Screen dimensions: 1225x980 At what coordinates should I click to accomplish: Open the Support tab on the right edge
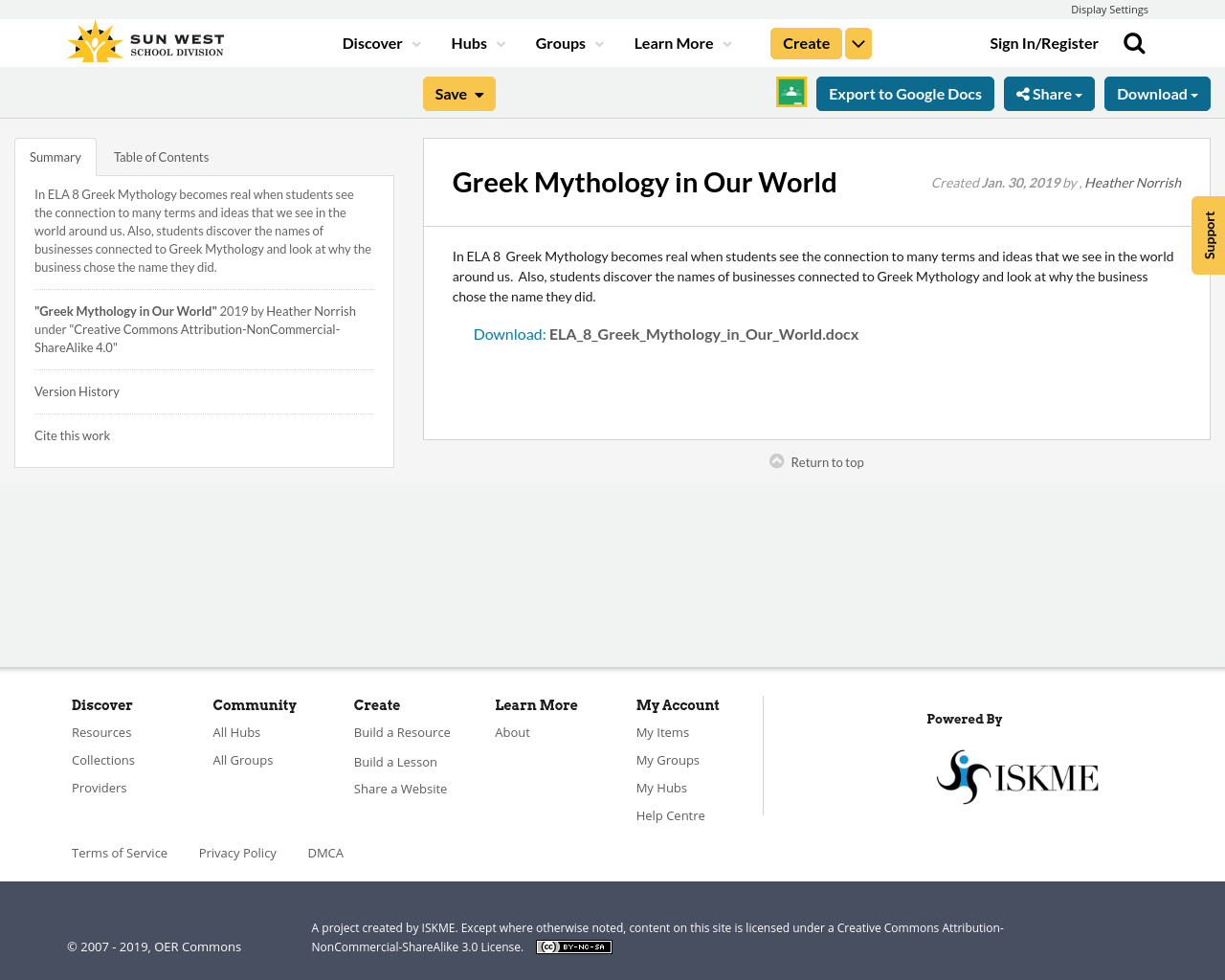click(x=1208, y=234)
